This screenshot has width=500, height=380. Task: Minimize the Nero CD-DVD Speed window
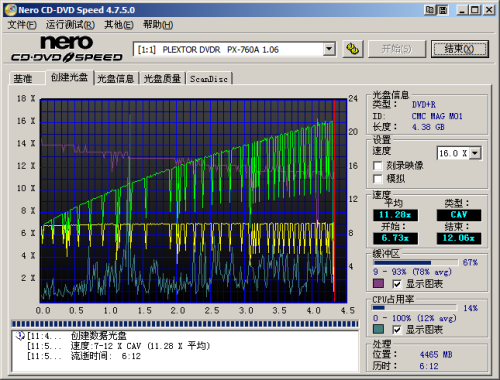(x=461, y=10)
